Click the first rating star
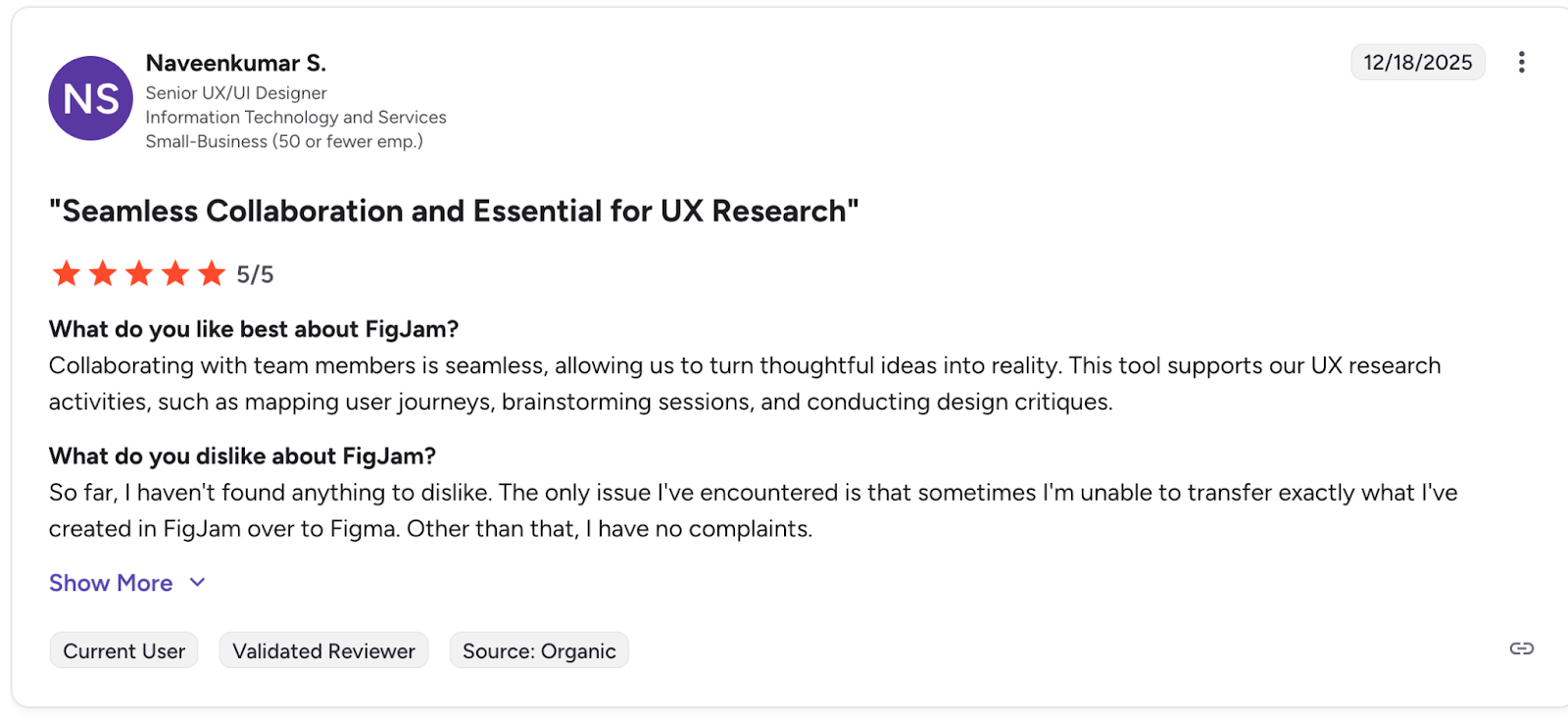 coord(67,273)
